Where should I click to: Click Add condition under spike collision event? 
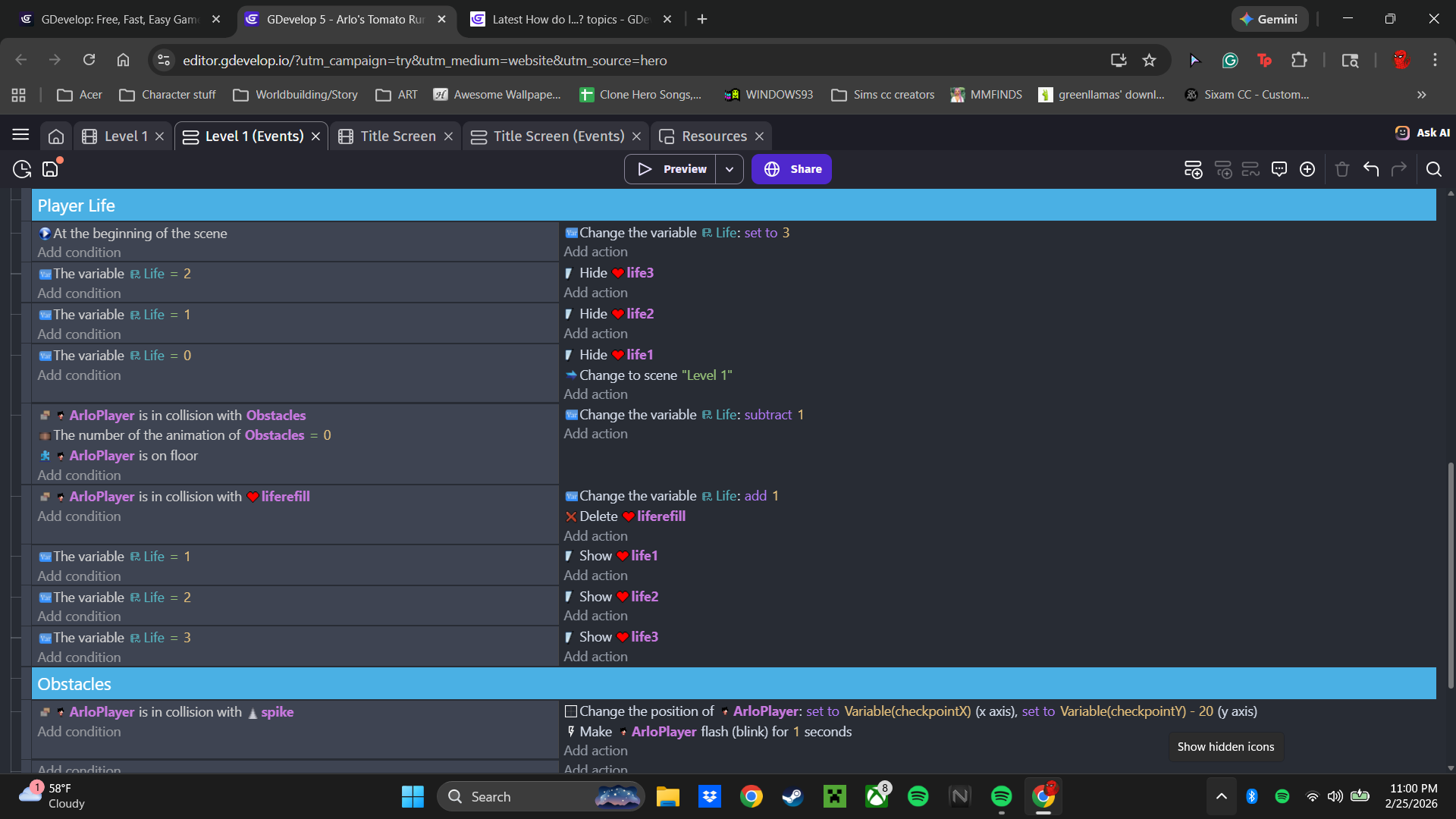tap(79, 732)
